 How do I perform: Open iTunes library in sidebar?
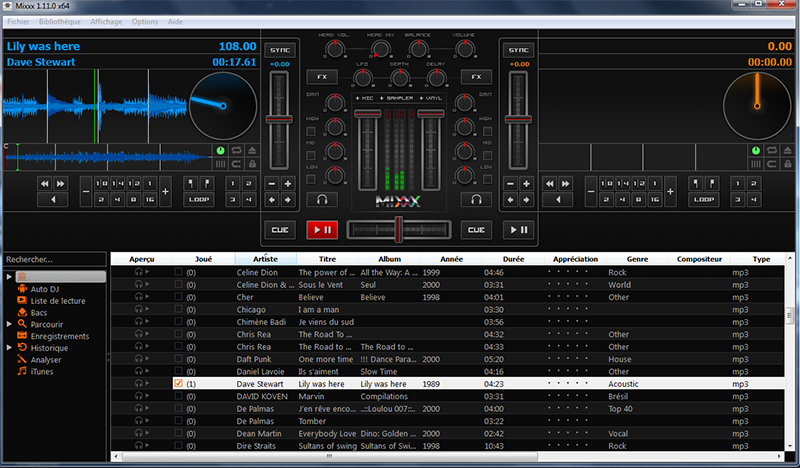(41, 371)
